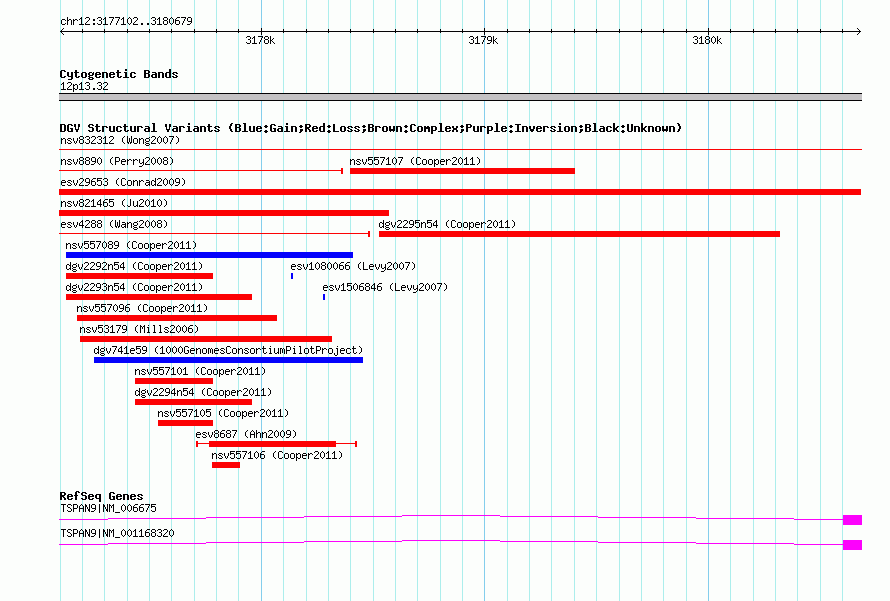The height and width of the screenshot is (601, 890).
Task: Click the 3178k ruler tick label
Action: [260, 40]
